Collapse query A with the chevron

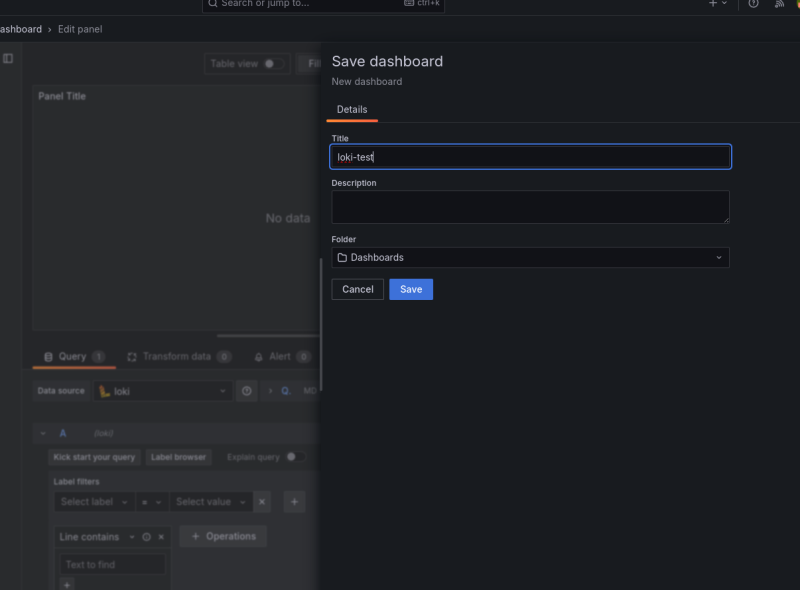pos(43,433)
